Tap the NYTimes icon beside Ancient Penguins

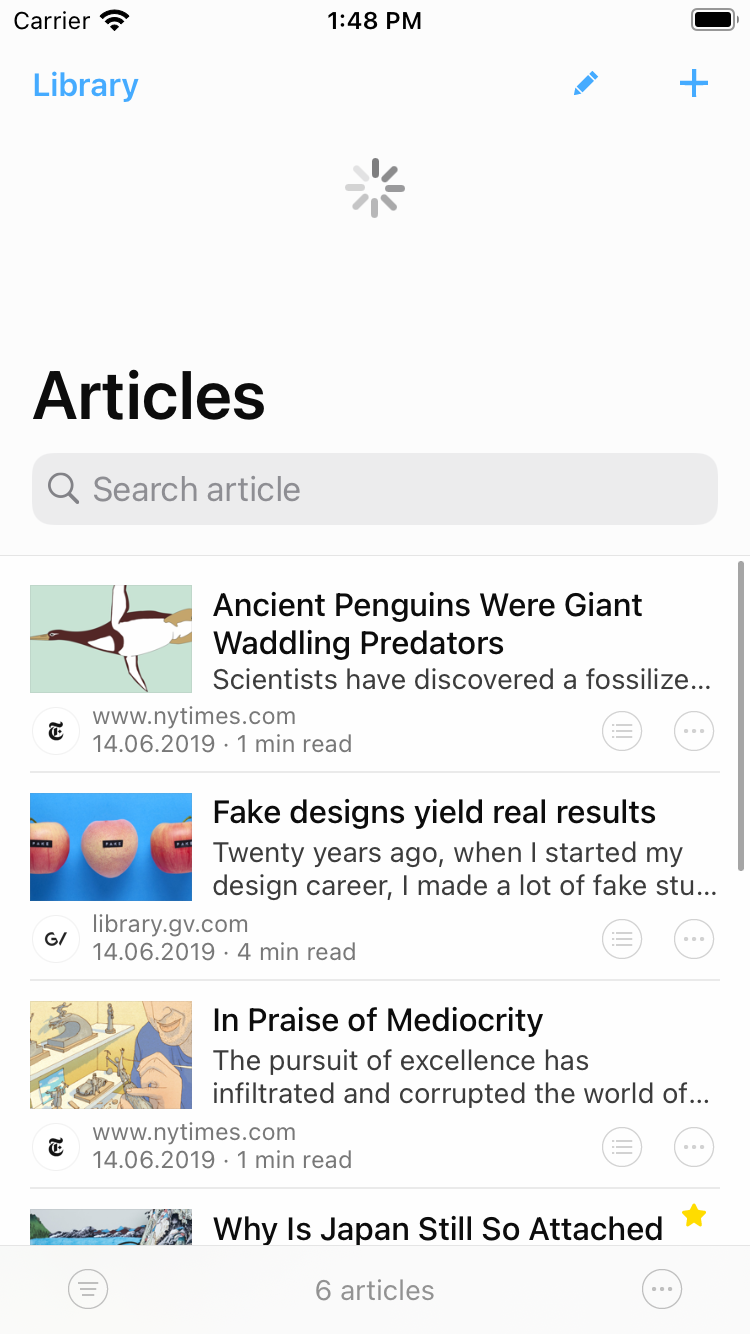56,731
